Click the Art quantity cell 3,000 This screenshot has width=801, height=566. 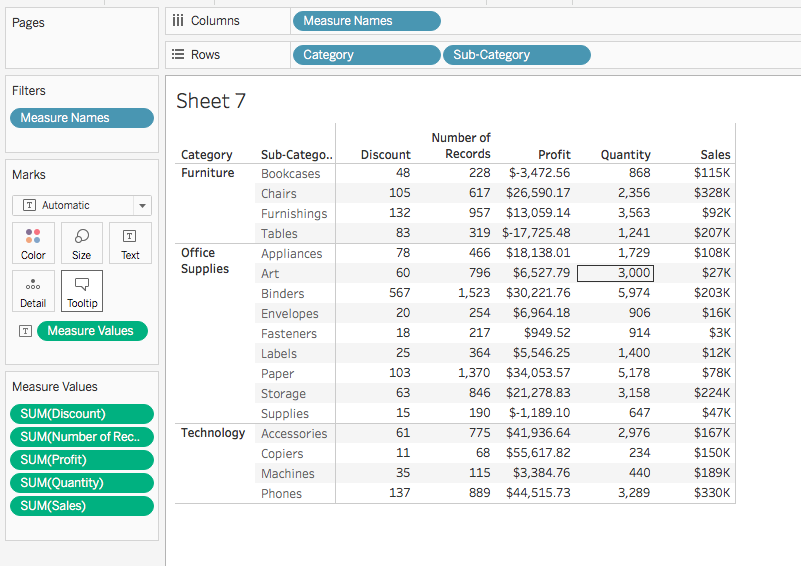point(615,273)
